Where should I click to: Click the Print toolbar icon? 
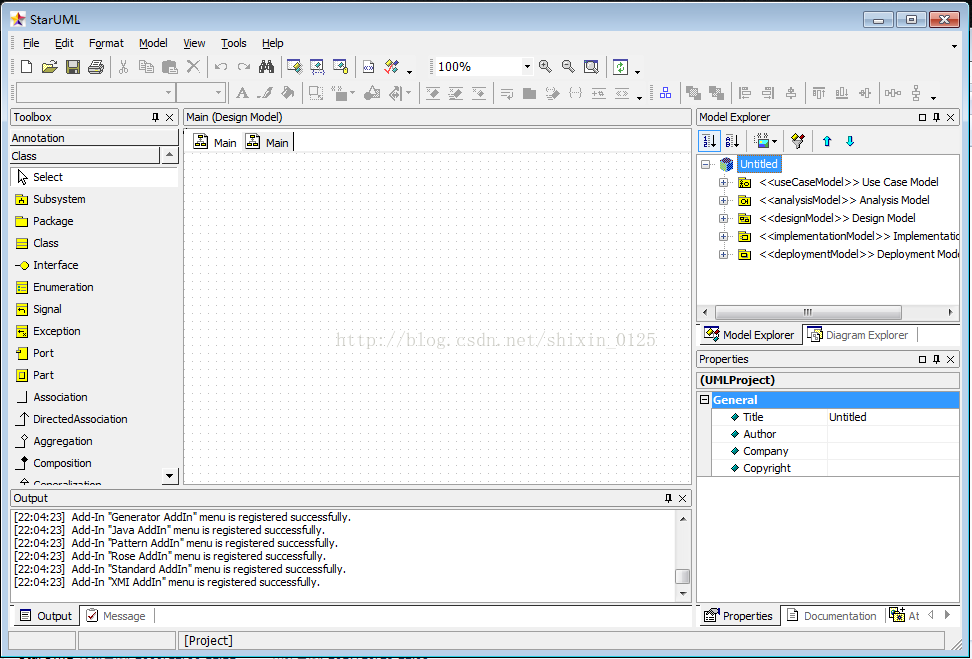[x=95, y=67]
